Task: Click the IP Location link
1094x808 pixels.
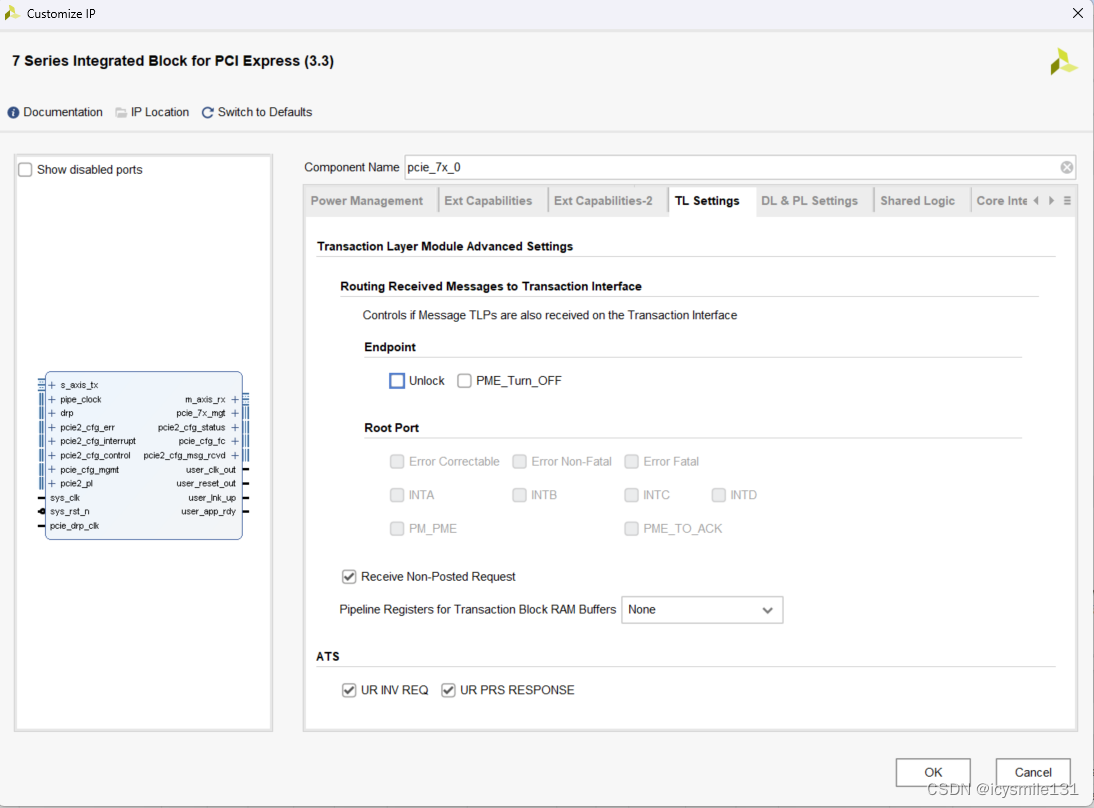Action: tap(160, 112)
